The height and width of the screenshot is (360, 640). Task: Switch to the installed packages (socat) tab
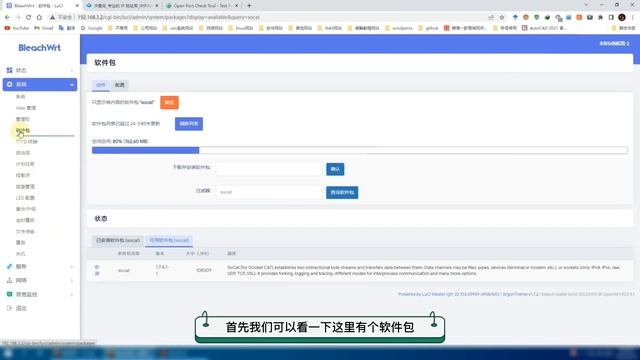pos(118,240)
